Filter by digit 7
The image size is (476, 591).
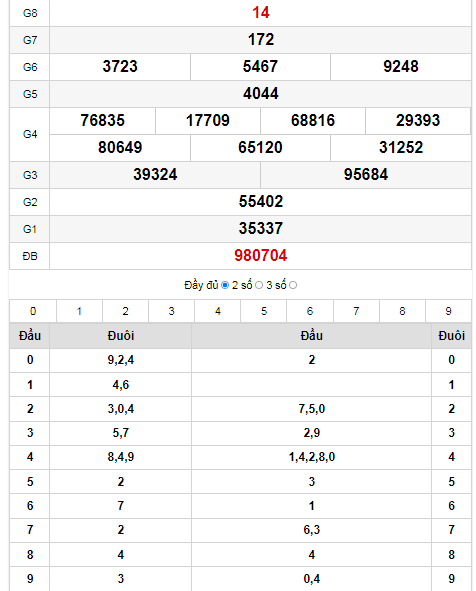356,311
